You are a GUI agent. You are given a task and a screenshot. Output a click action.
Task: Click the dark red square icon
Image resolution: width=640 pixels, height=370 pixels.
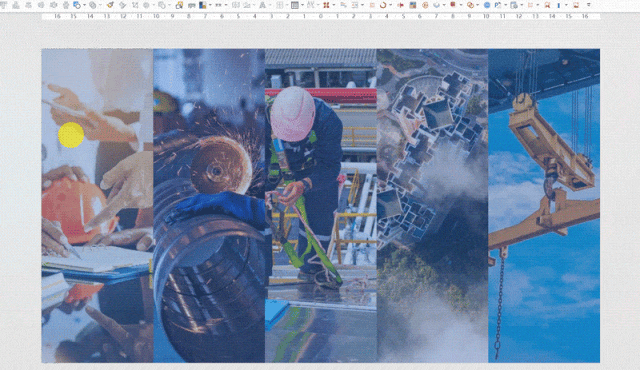point(453,4)
